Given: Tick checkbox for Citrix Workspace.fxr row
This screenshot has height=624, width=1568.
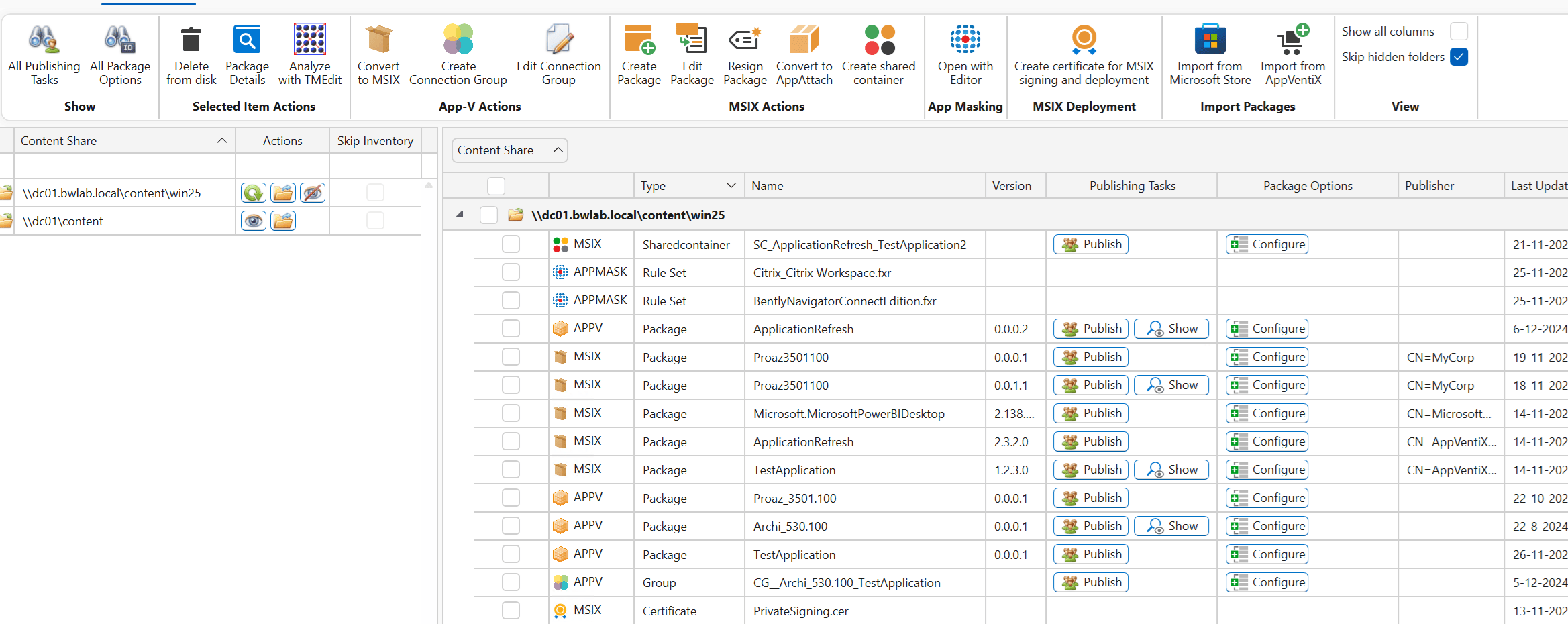Looking at the screenshot, I should click(511, 272).
